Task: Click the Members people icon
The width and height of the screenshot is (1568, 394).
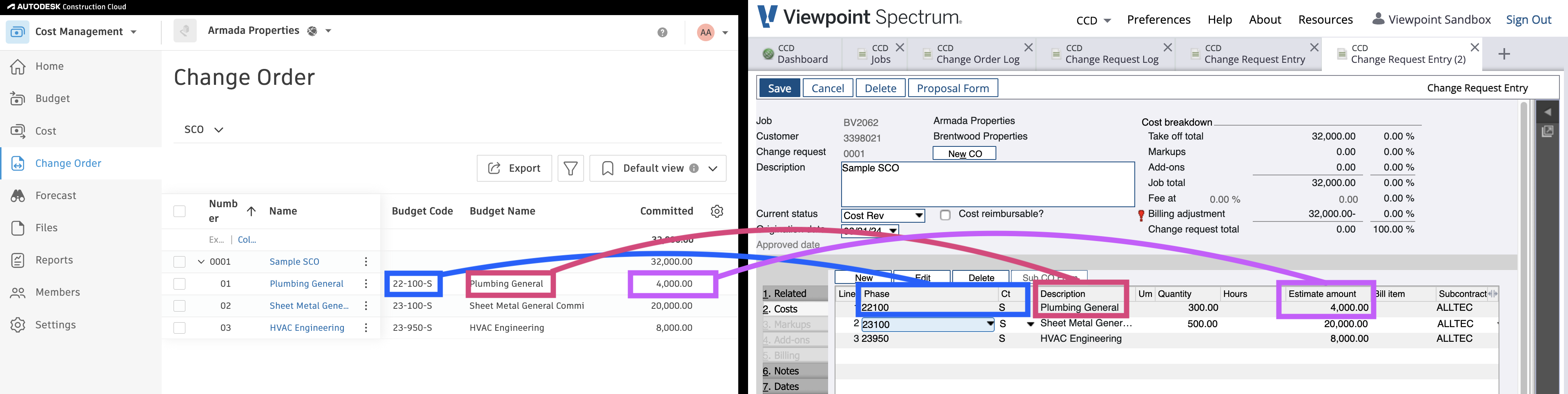Action: coord(18,292)
